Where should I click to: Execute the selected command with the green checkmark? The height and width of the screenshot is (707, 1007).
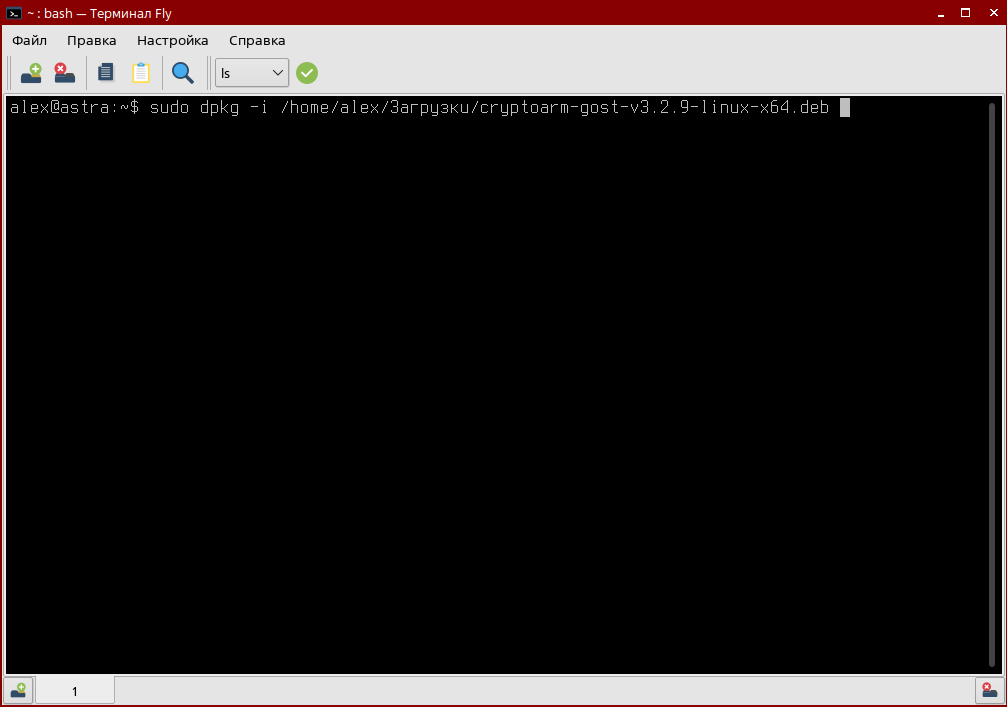click(x=307, y=72)
